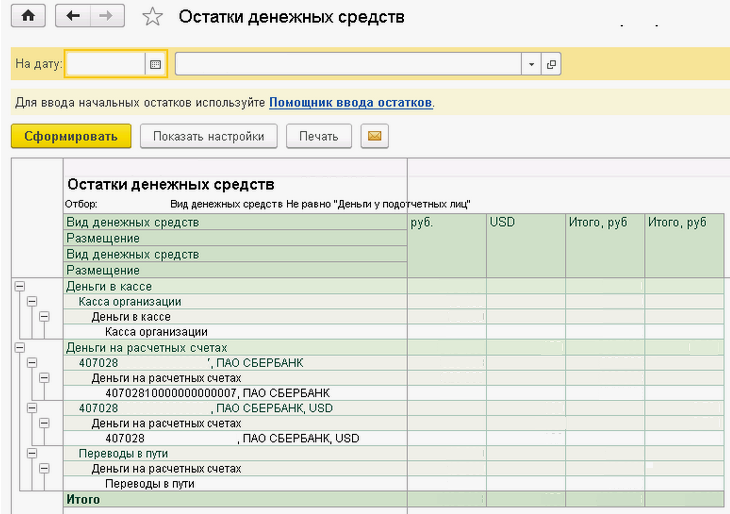The width and height of the screenshot is (730, 514).
Task: Open the calendar picker for На дату
Action: [x=155, y=64]
